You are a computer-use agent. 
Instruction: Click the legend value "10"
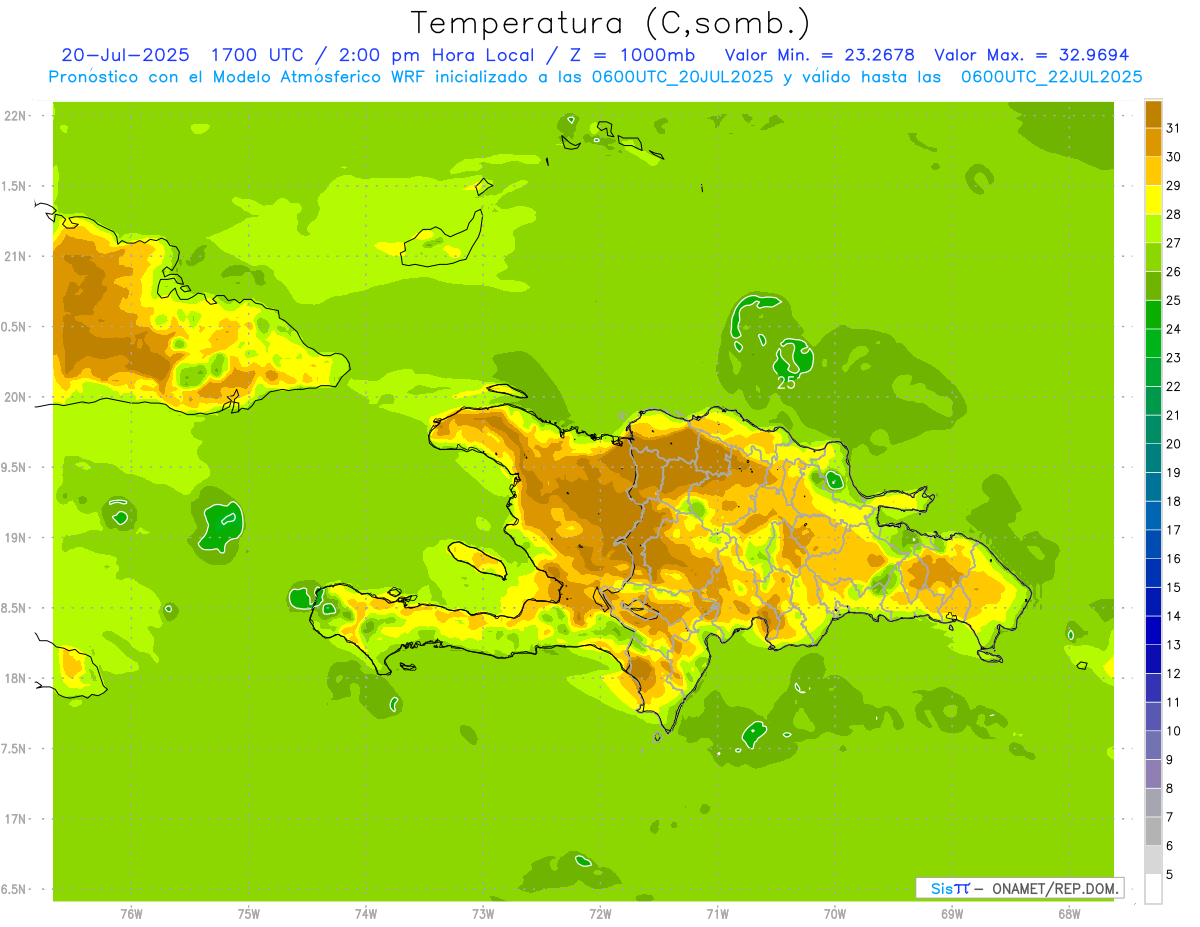[1174, 731]
